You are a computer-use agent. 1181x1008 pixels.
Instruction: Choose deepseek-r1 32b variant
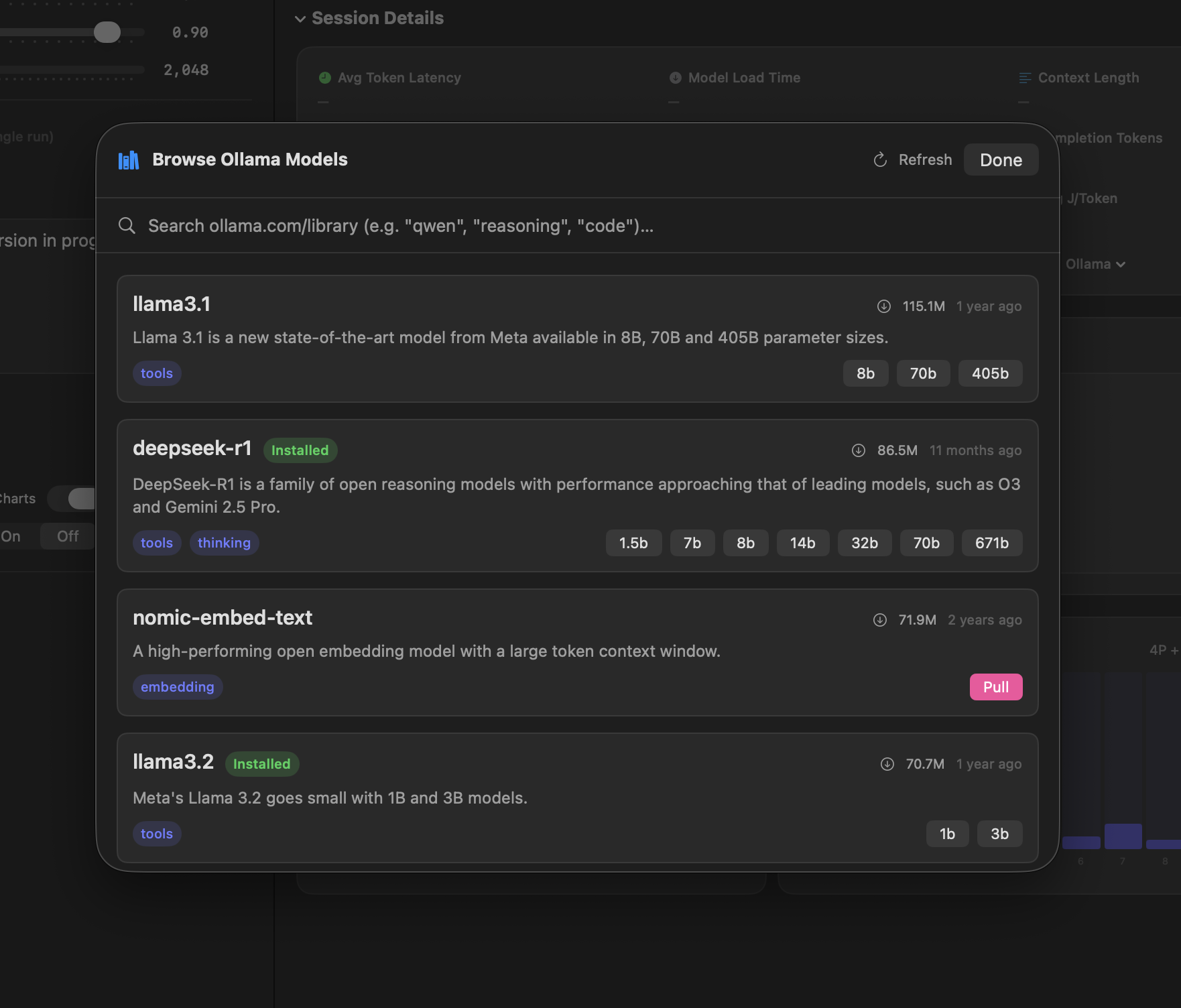tap(865, 543)
